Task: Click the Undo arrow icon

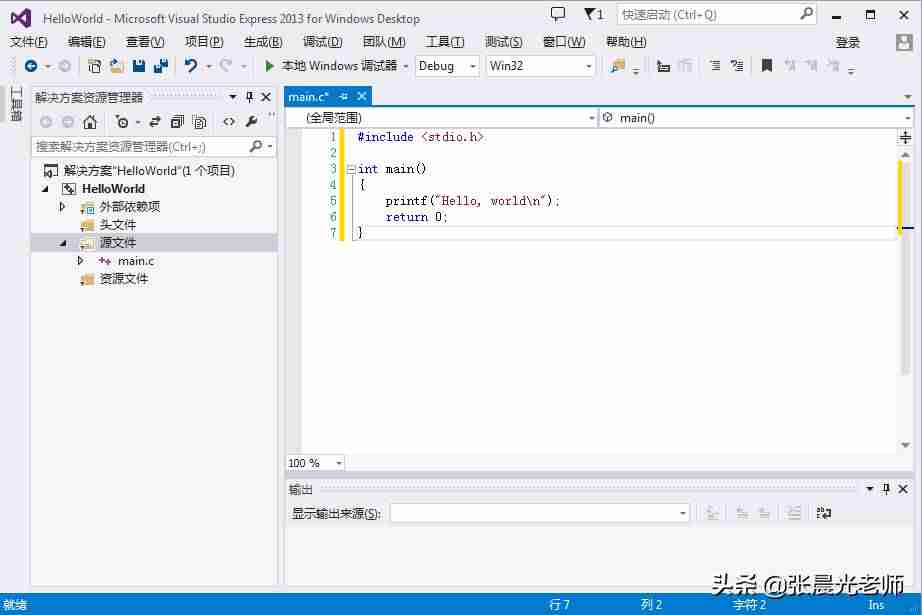Action: click(x=191, y=66)
